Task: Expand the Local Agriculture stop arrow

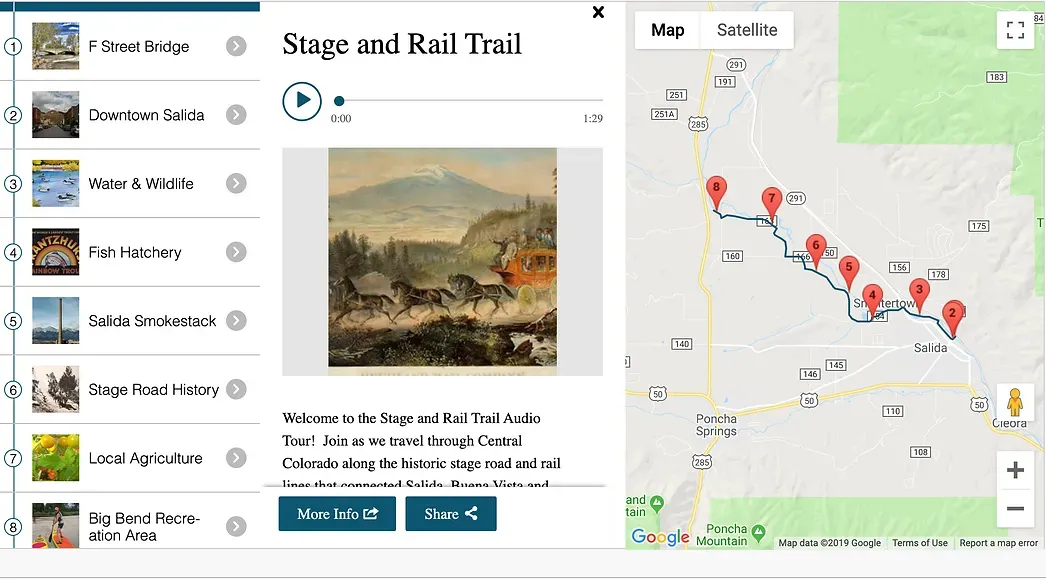Action: [236, 458]
